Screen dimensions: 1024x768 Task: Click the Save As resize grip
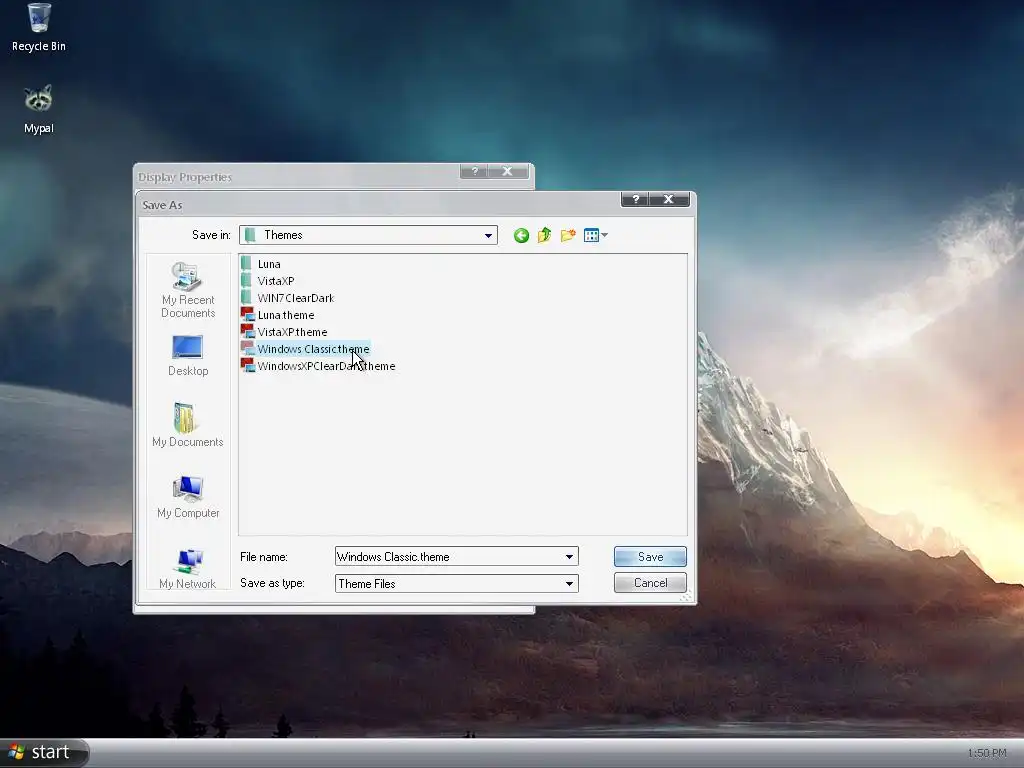click(x=686, y=596)
